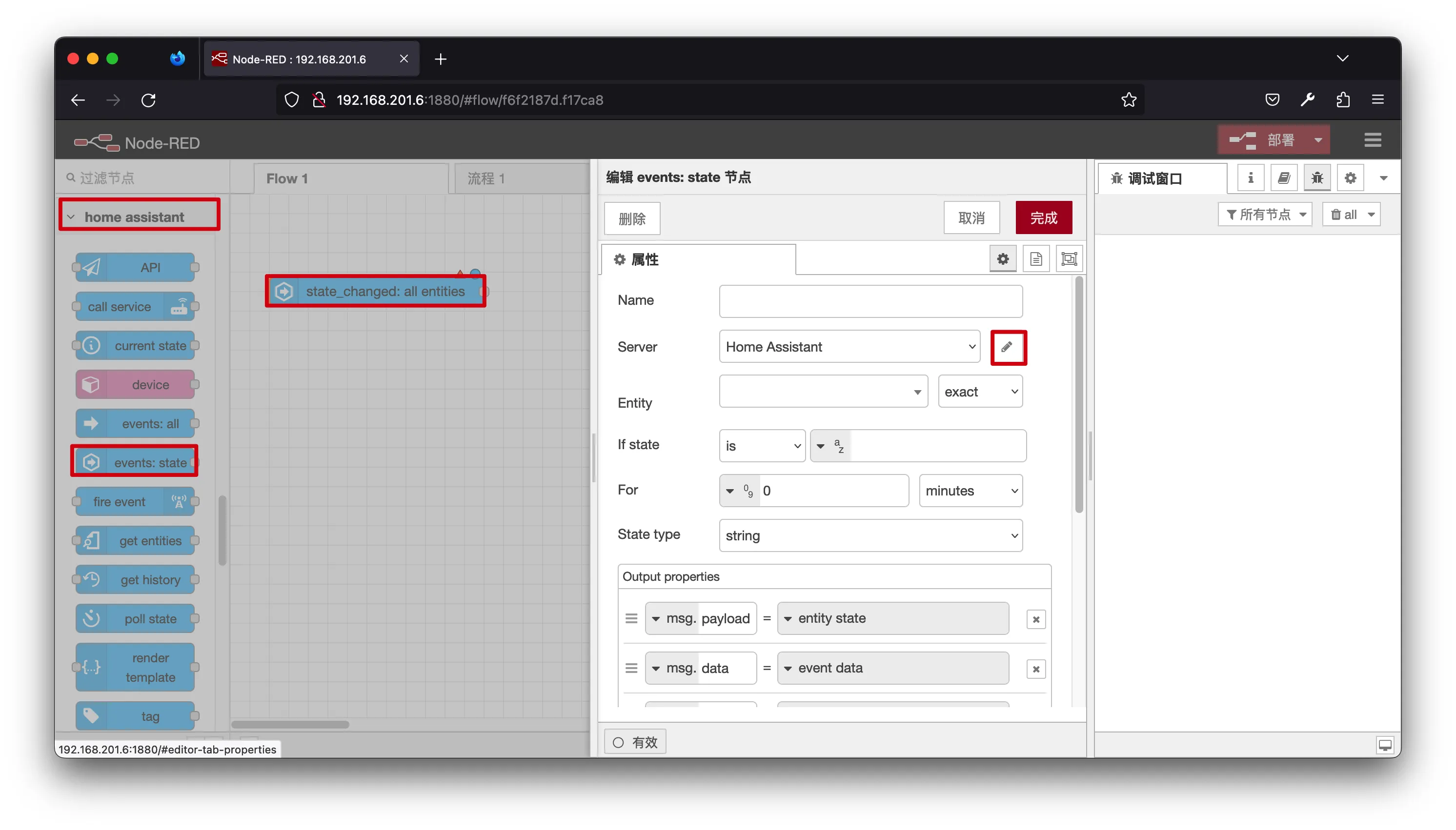Click the For duration value field
Screen dimensions: 1456x830
(833, 490)
